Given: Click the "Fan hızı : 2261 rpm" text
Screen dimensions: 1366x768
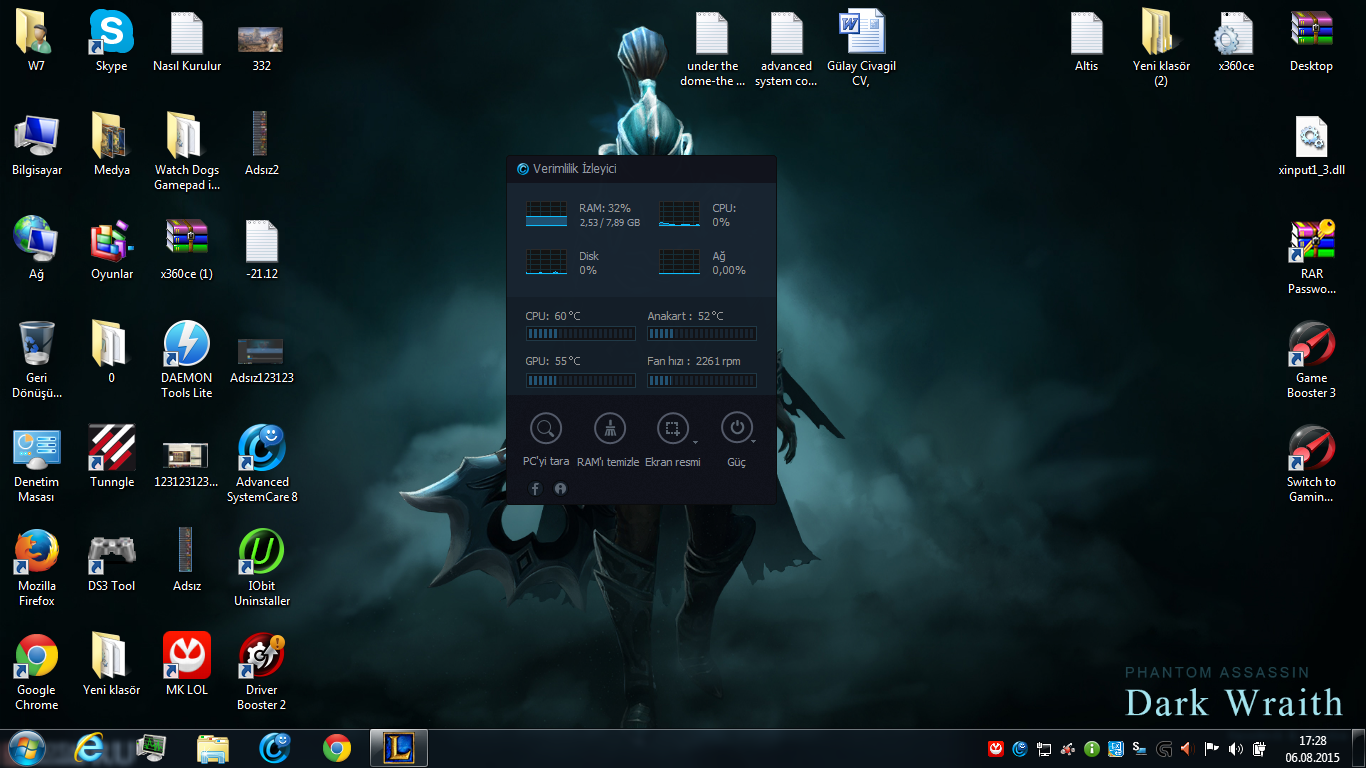Looking at the screenshot, I should click(694, 361).
